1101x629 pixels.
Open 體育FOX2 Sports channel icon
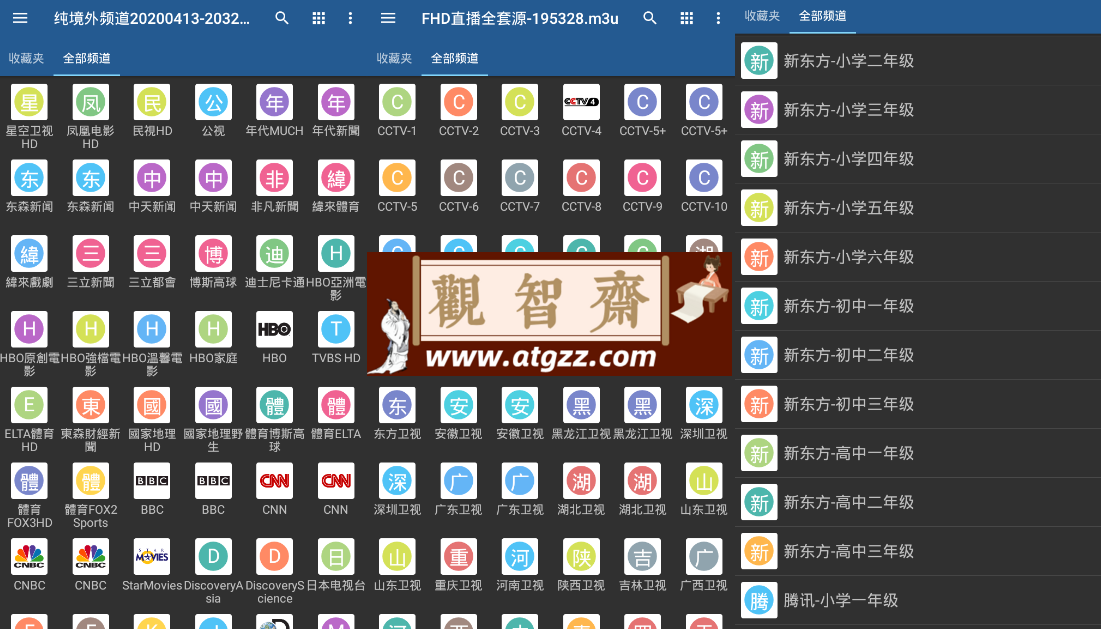[x=91, y=481]
